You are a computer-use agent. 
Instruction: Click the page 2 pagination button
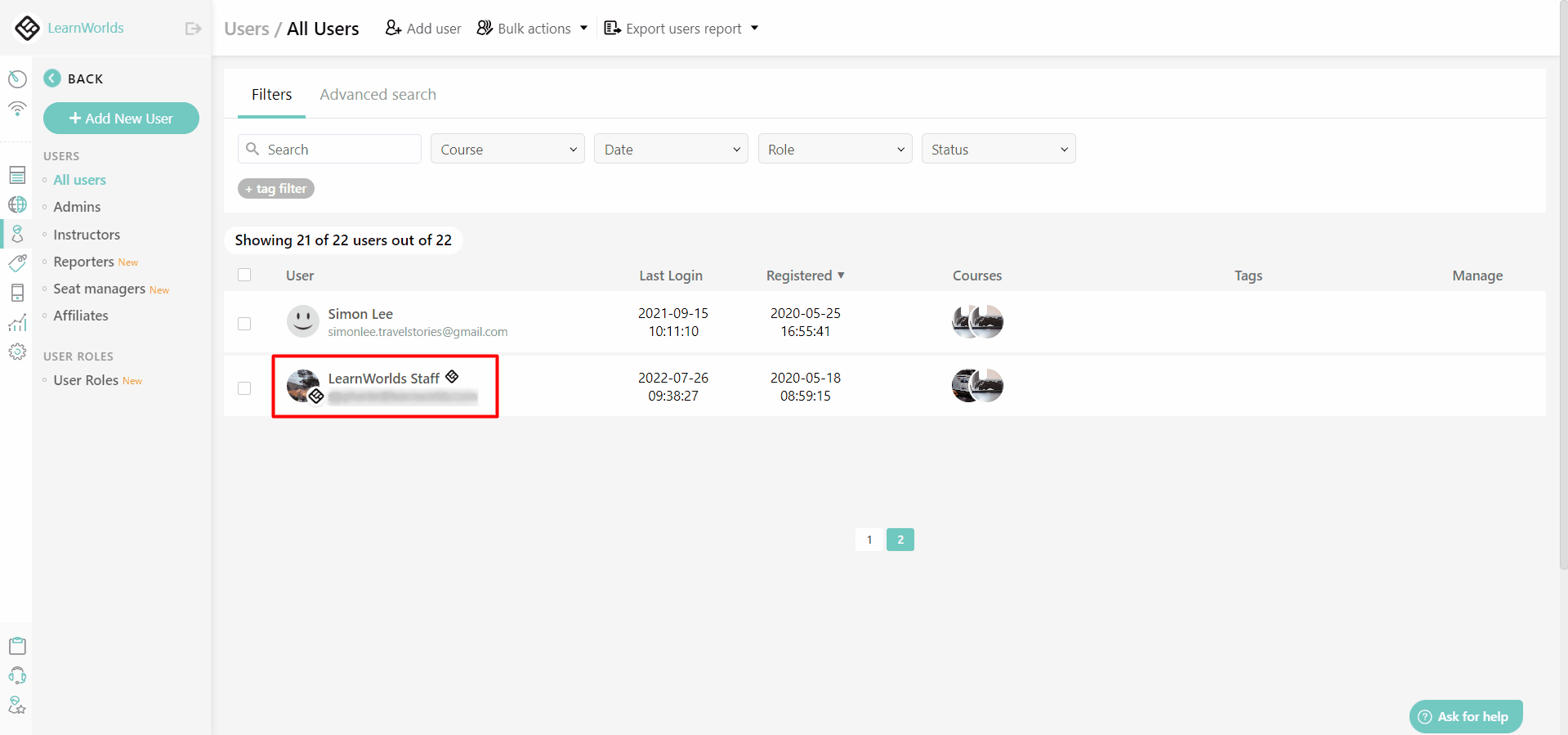pos(900,540)
